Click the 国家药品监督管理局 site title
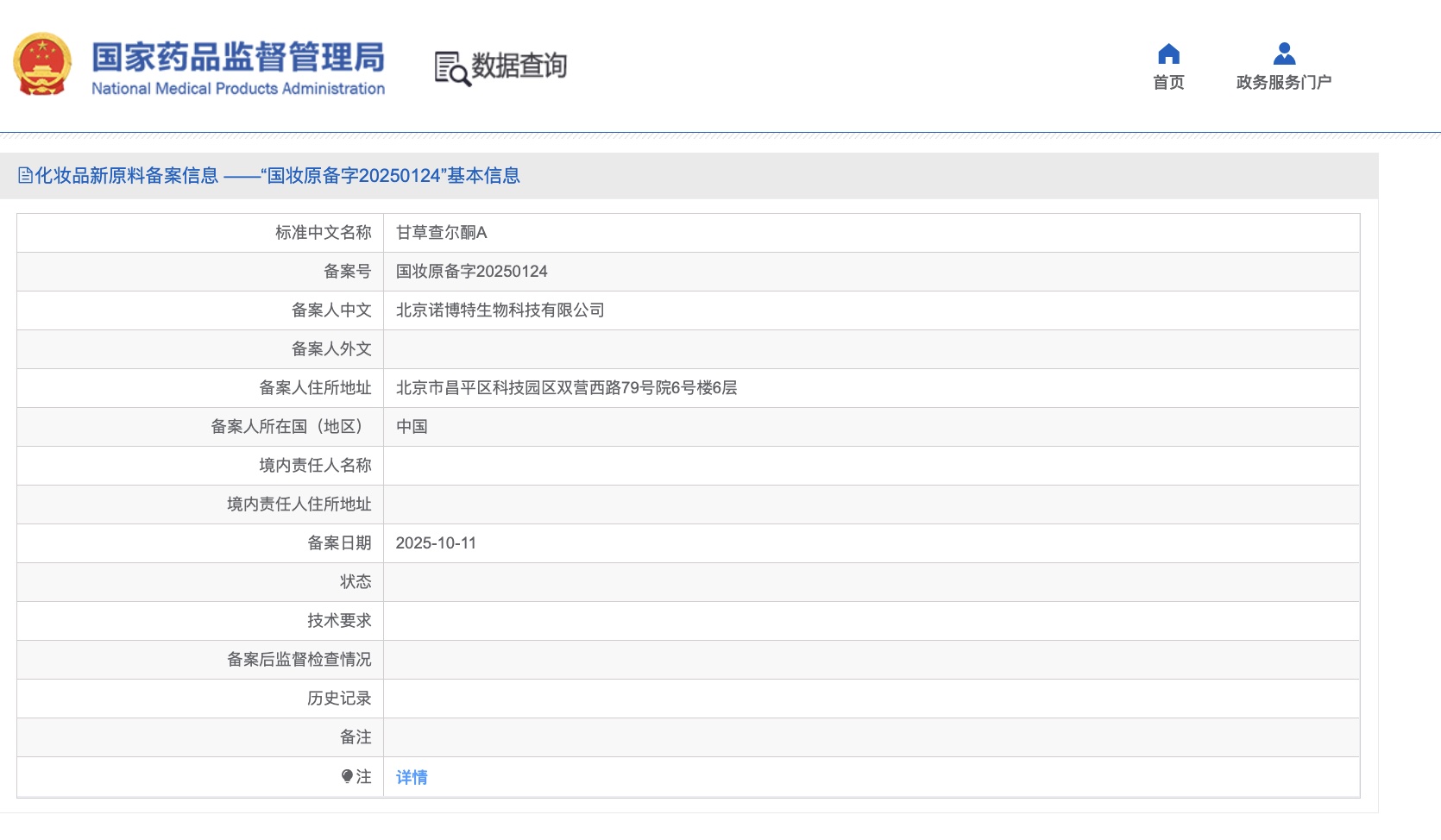Viewport: 1441px width, 840px height. click(x=238, y=57)
